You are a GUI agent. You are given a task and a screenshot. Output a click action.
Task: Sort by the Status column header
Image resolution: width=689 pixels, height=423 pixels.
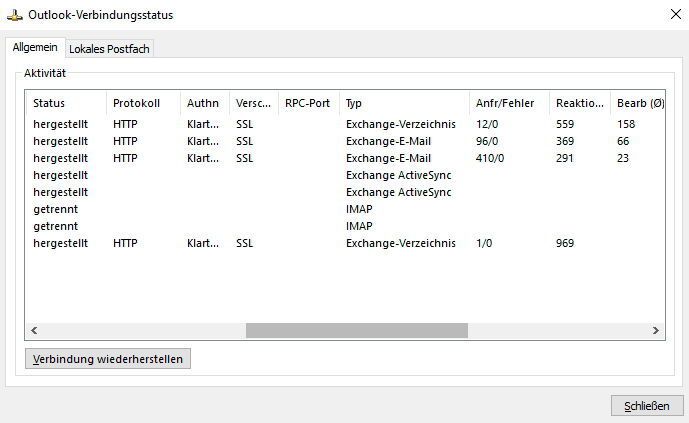(66, 103)
